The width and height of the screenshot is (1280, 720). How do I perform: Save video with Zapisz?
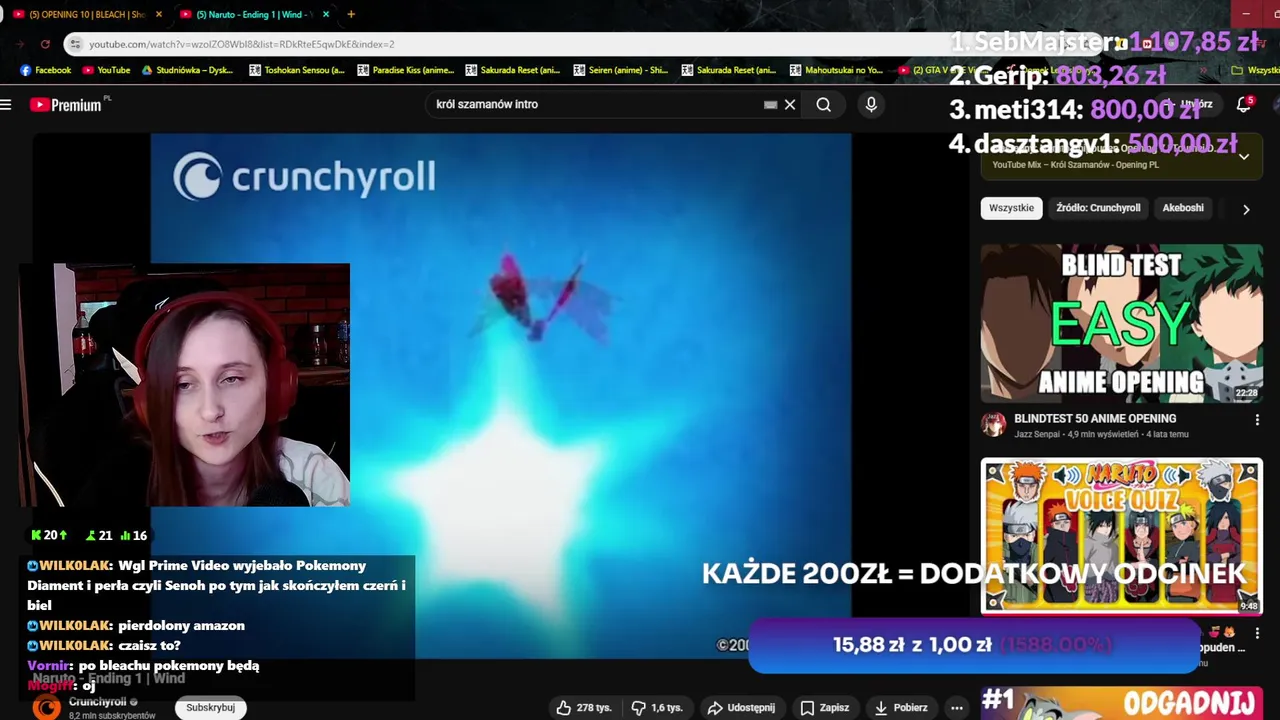[x=825, y=707]
